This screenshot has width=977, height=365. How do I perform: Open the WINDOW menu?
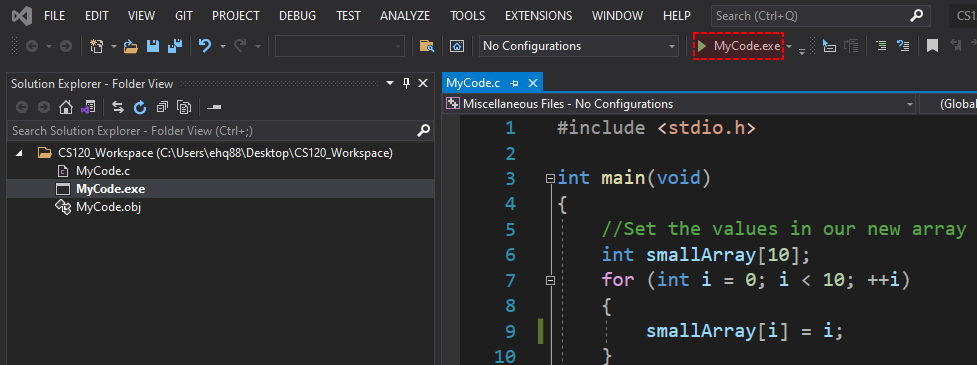click(617, 16)
